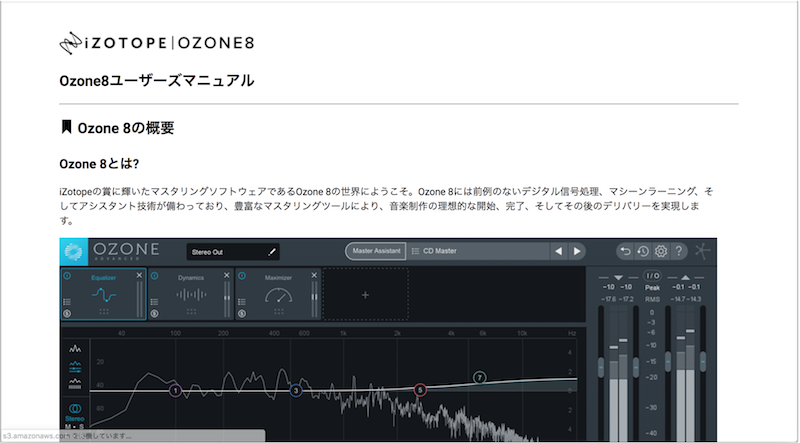800x443 pixels.
Task: Add a module using the plus slot
Action: tap(365, 294)
